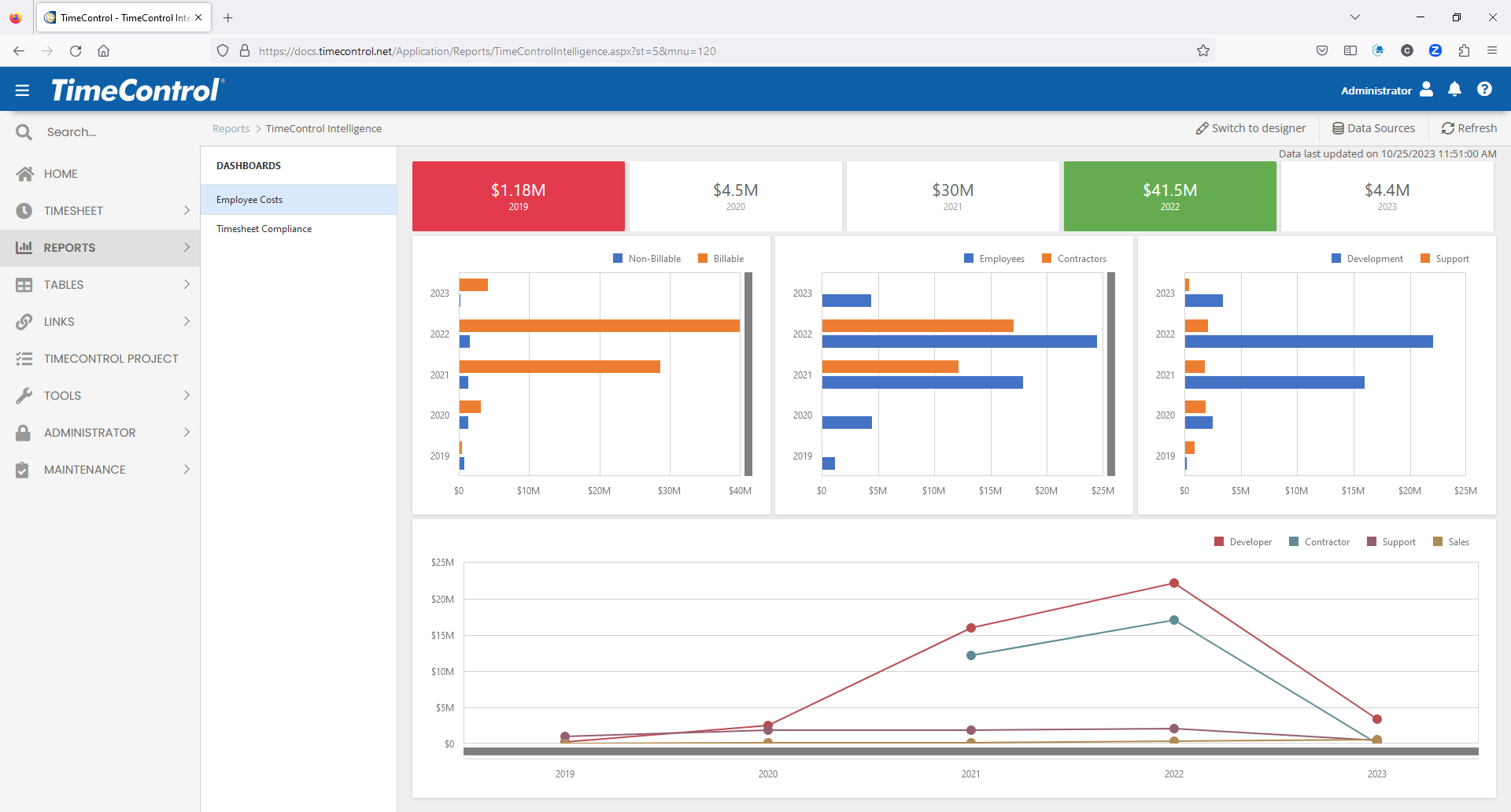Click the Tools wrench icon in sidebar

pos(24,396)
